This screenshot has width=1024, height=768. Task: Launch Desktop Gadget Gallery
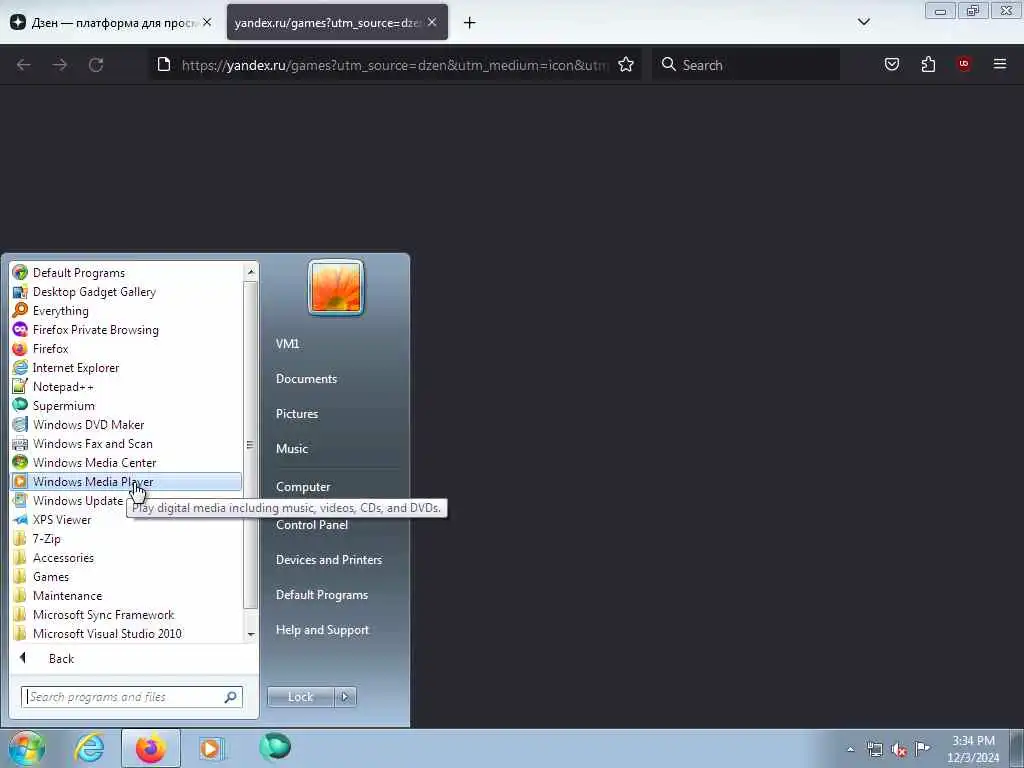pos(127,292)
